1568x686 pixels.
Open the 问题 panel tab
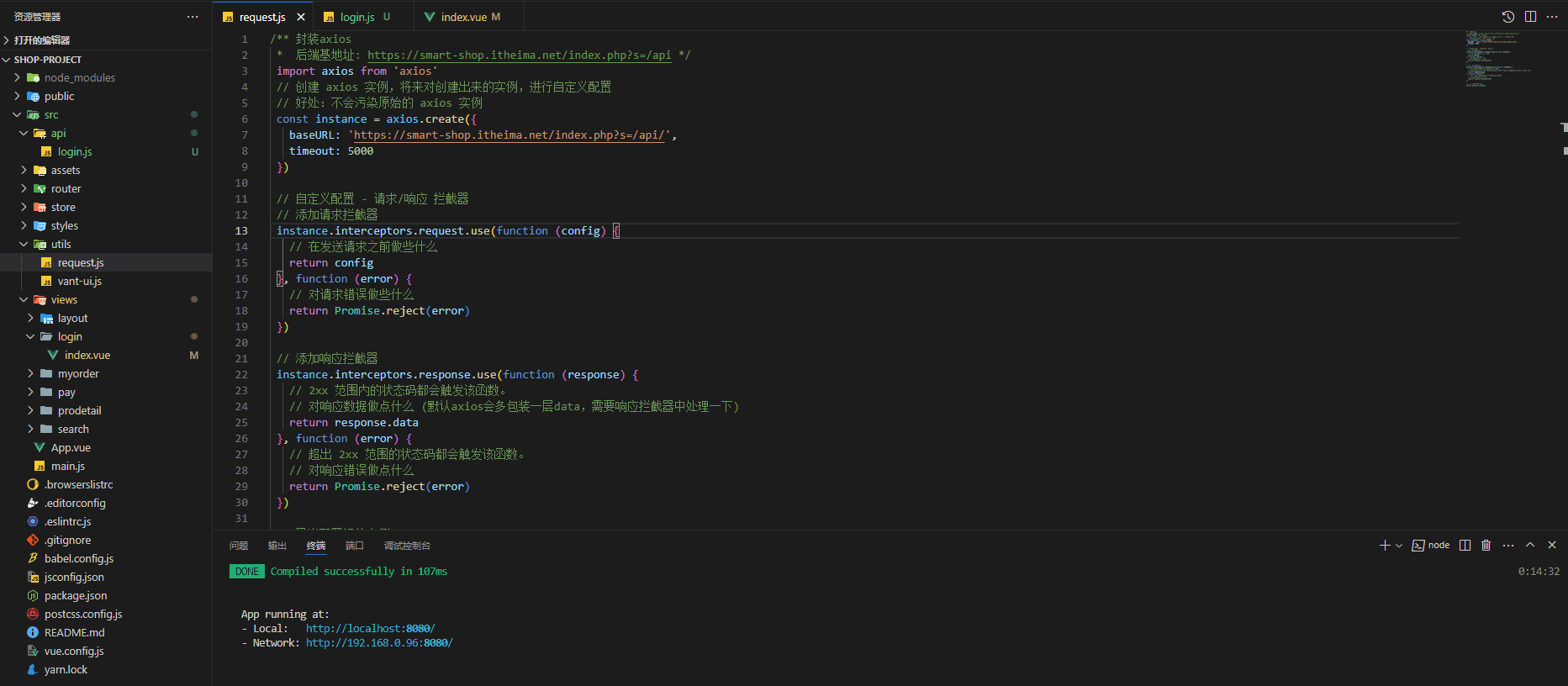click(239, 546)
